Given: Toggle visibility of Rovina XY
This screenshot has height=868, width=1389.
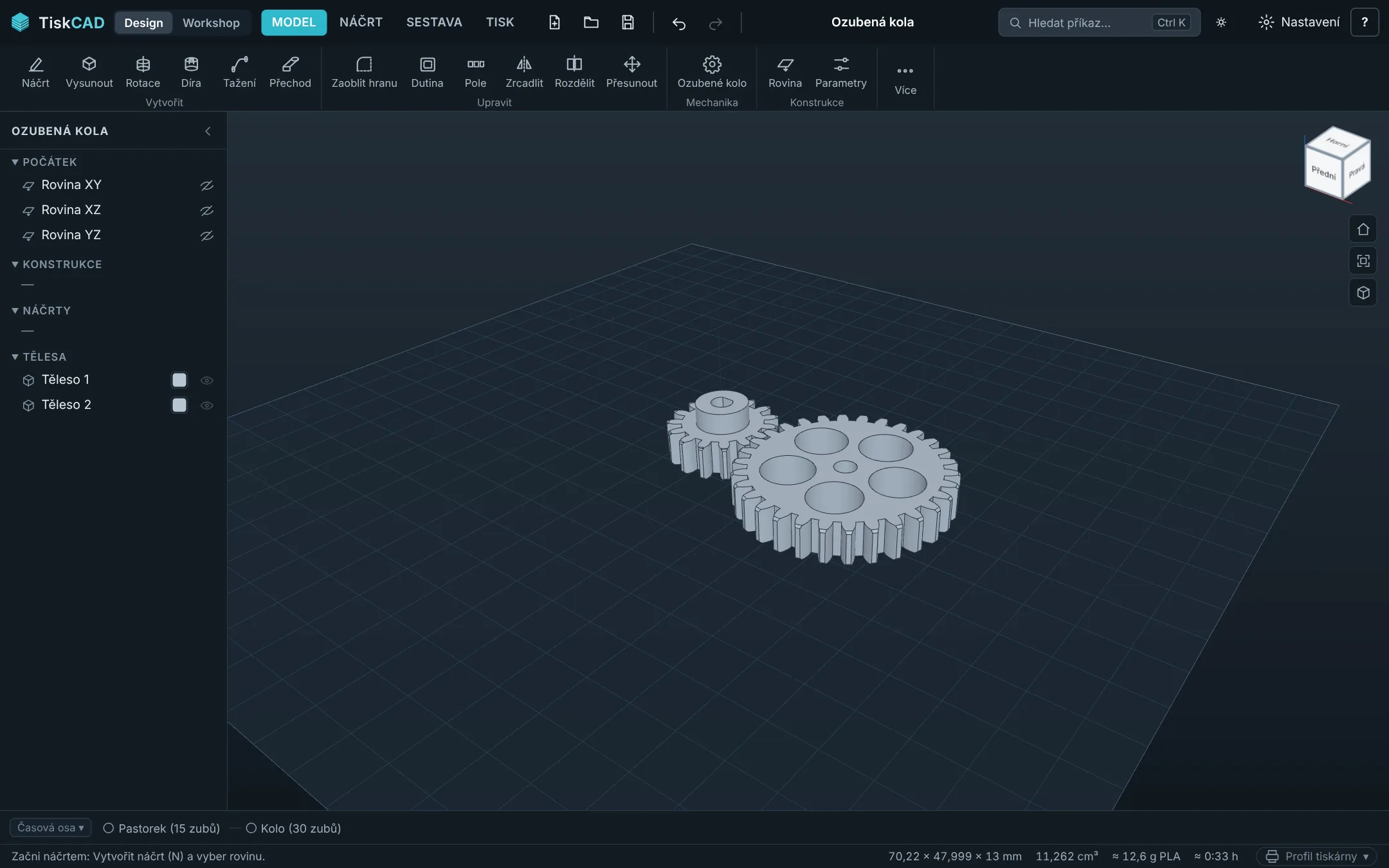Looking at the screenshot, I should pos(206,185).
